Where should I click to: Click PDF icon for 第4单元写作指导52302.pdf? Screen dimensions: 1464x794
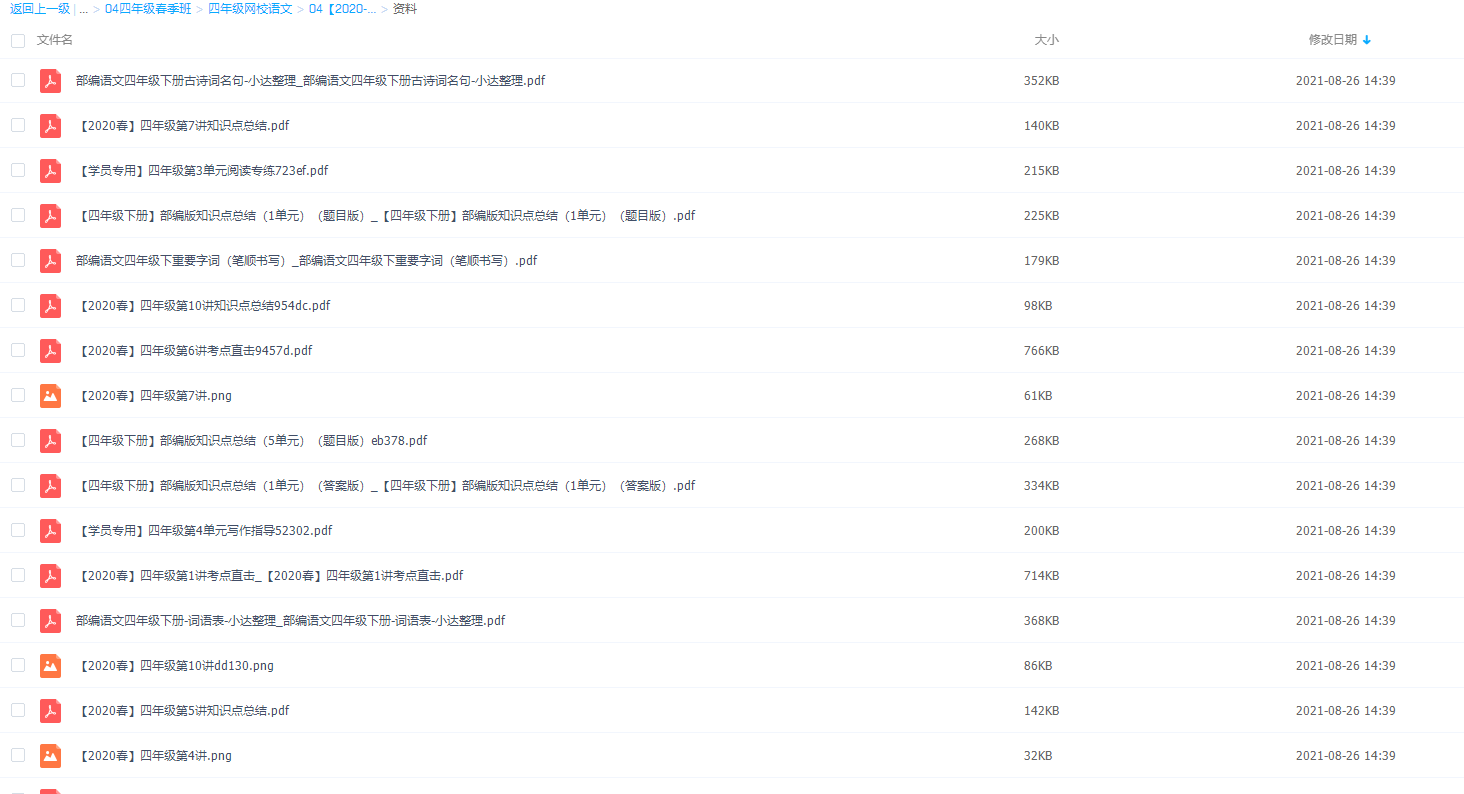(x=50, y=531)
